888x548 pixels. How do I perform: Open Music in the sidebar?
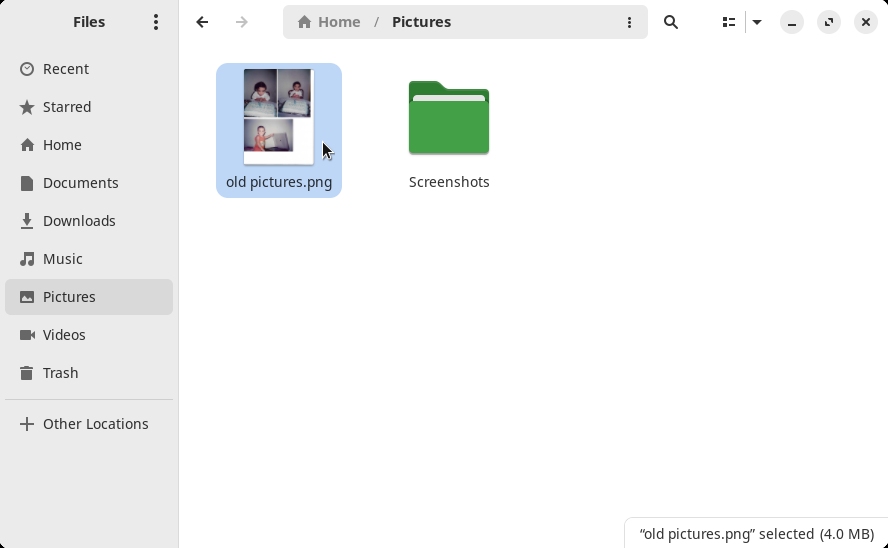coord(89,259)
